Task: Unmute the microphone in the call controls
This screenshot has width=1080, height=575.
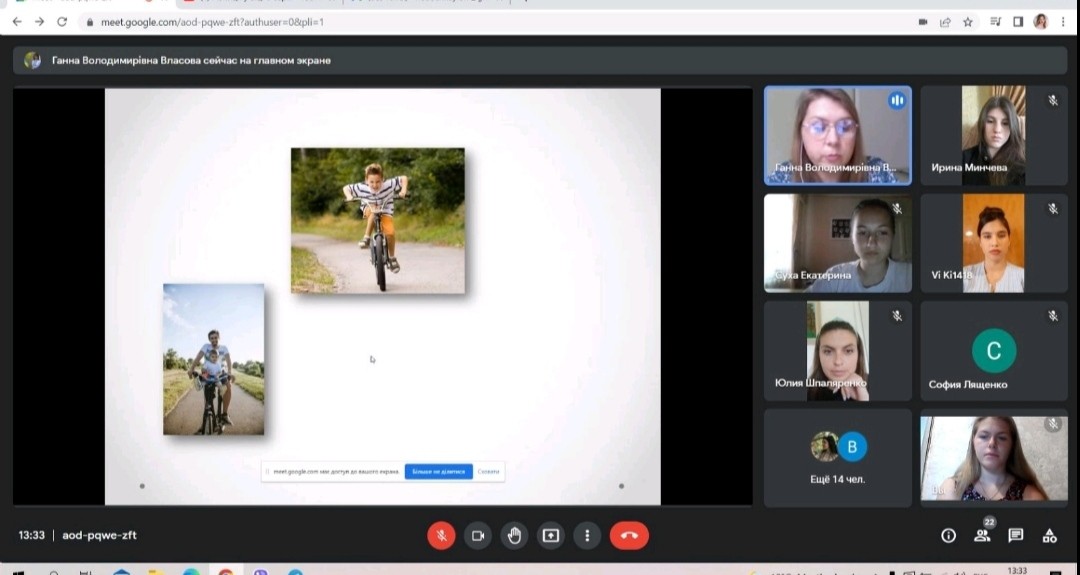Action: (x=441, y=536)
